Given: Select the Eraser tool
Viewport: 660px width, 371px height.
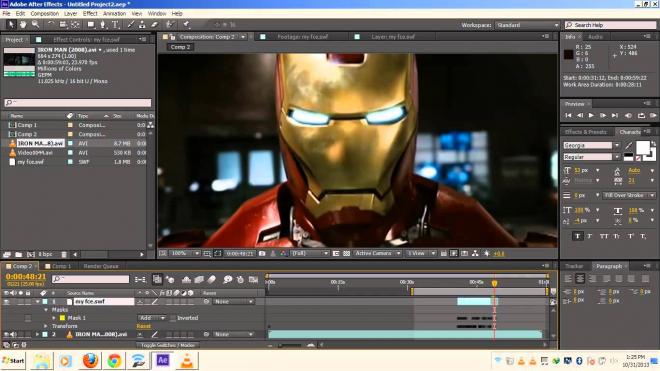Looking at the screenshot, I should click(154, 25).
